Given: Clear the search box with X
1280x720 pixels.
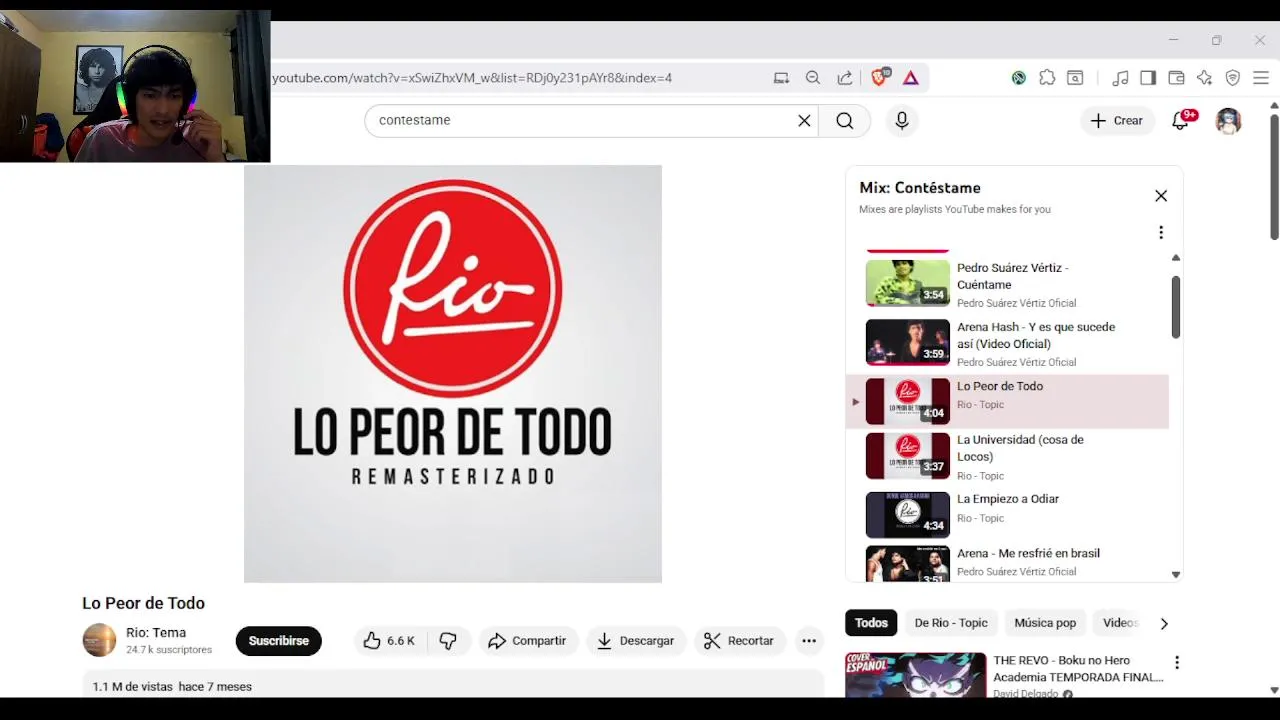Looking at the screenshot, I should point(804,120).
